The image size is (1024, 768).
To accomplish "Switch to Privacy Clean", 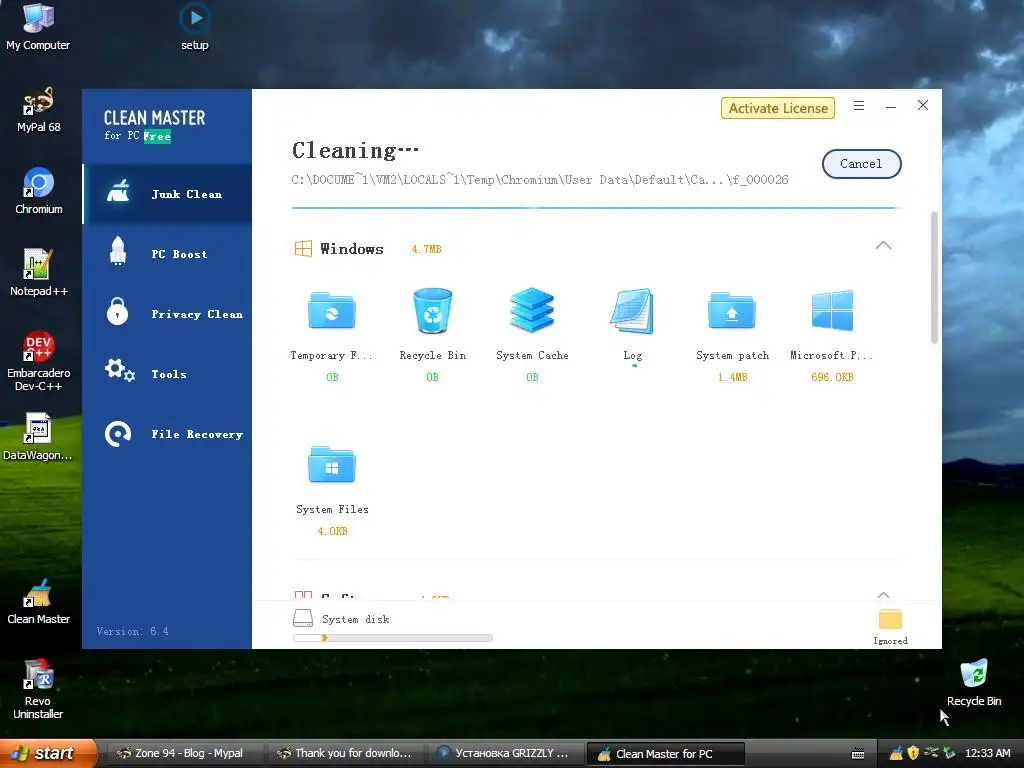I will [x=167, y=314].
